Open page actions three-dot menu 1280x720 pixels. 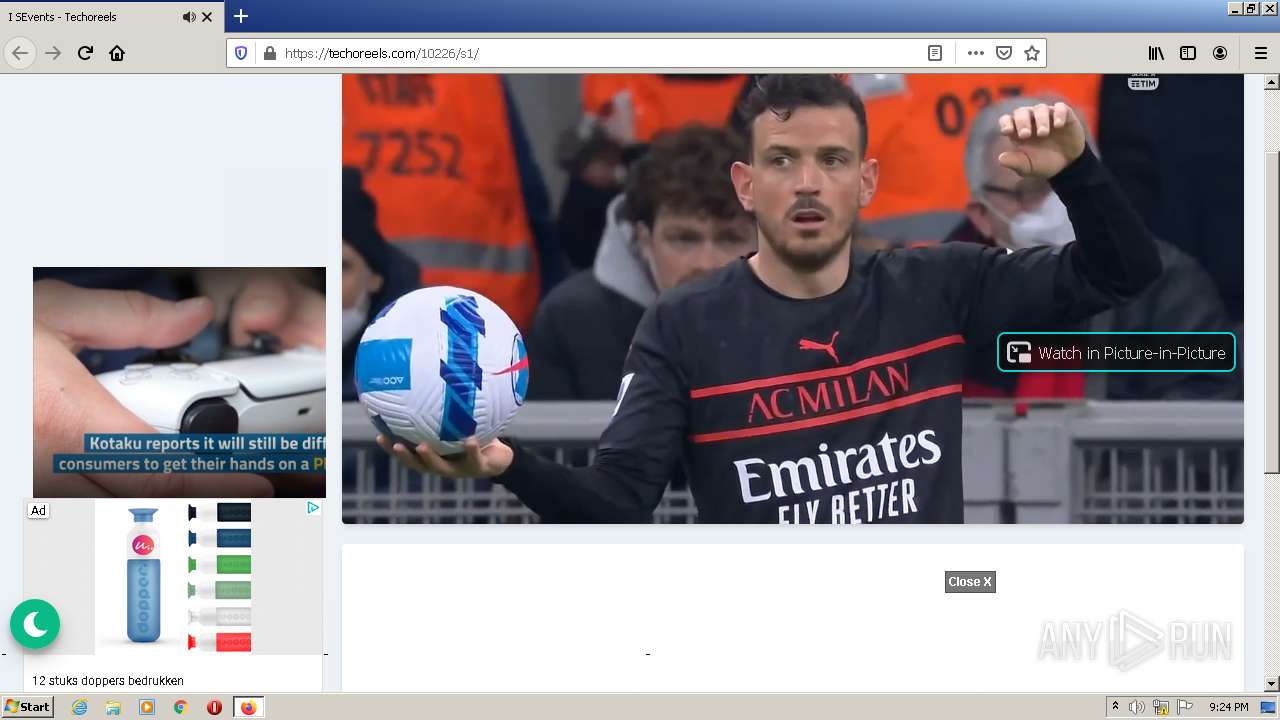pos(976,53)
